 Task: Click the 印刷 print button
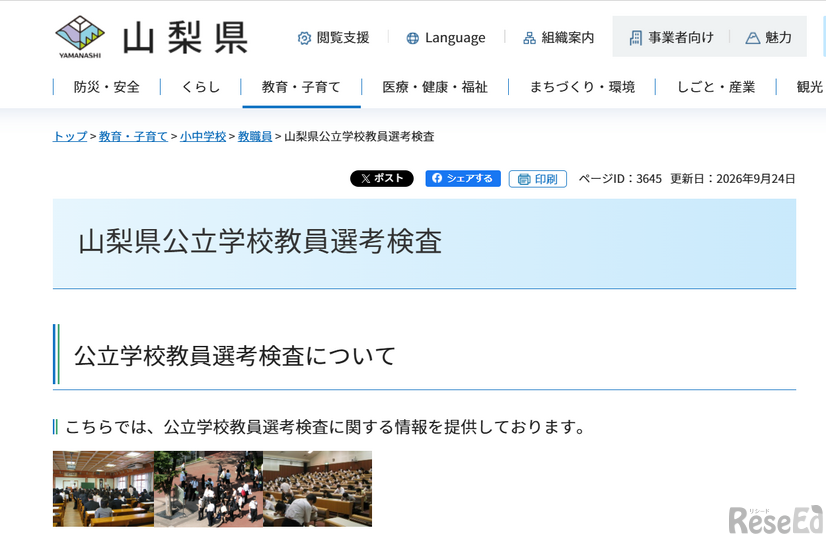pos(538,179)
